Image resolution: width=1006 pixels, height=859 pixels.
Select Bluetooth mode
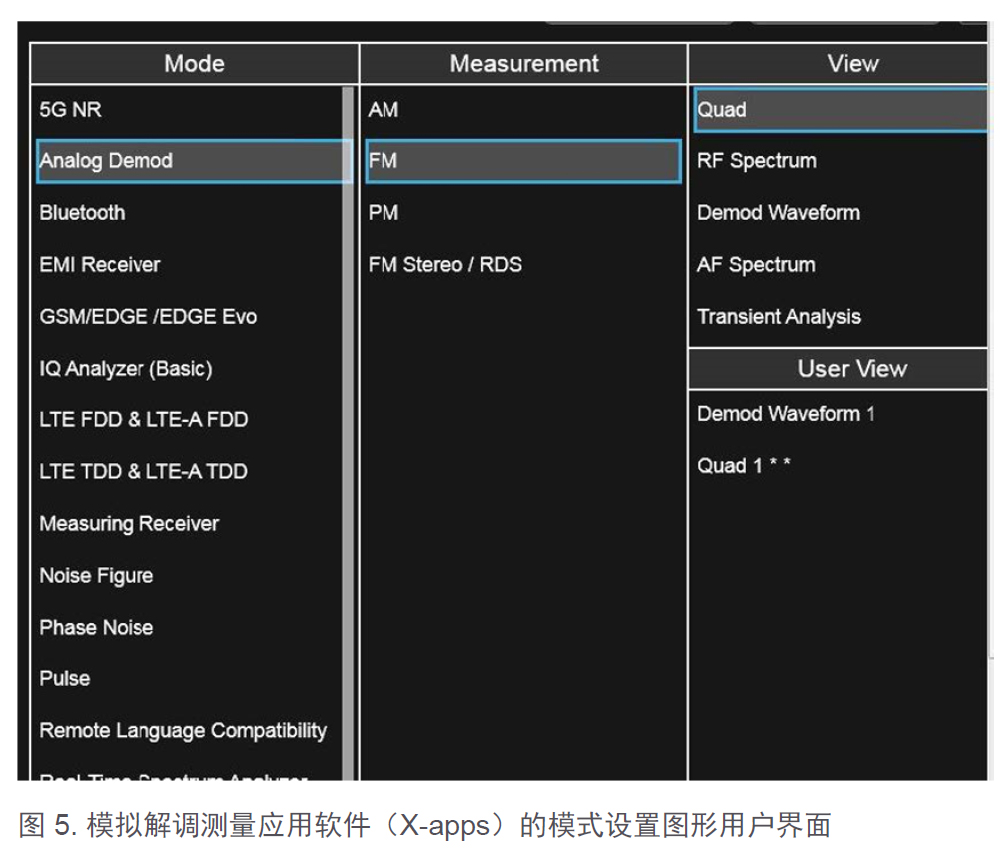pyautogui.click(x=82, y=213)
